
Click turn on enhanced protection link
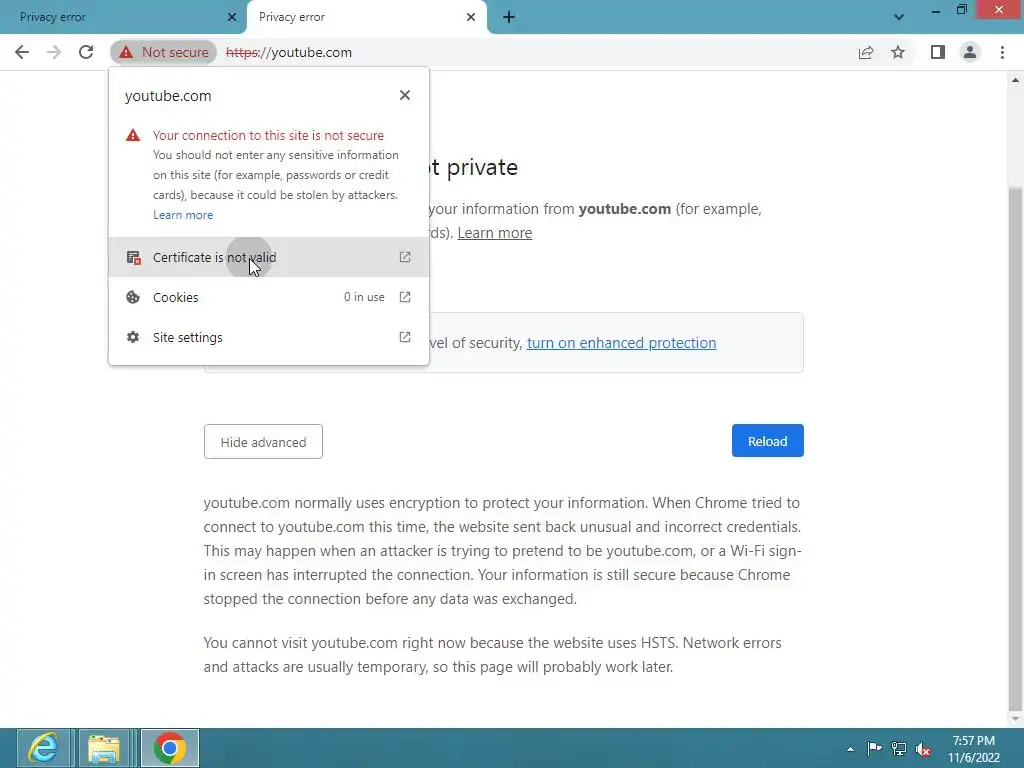pyautogui.click(x=621, y=343)
